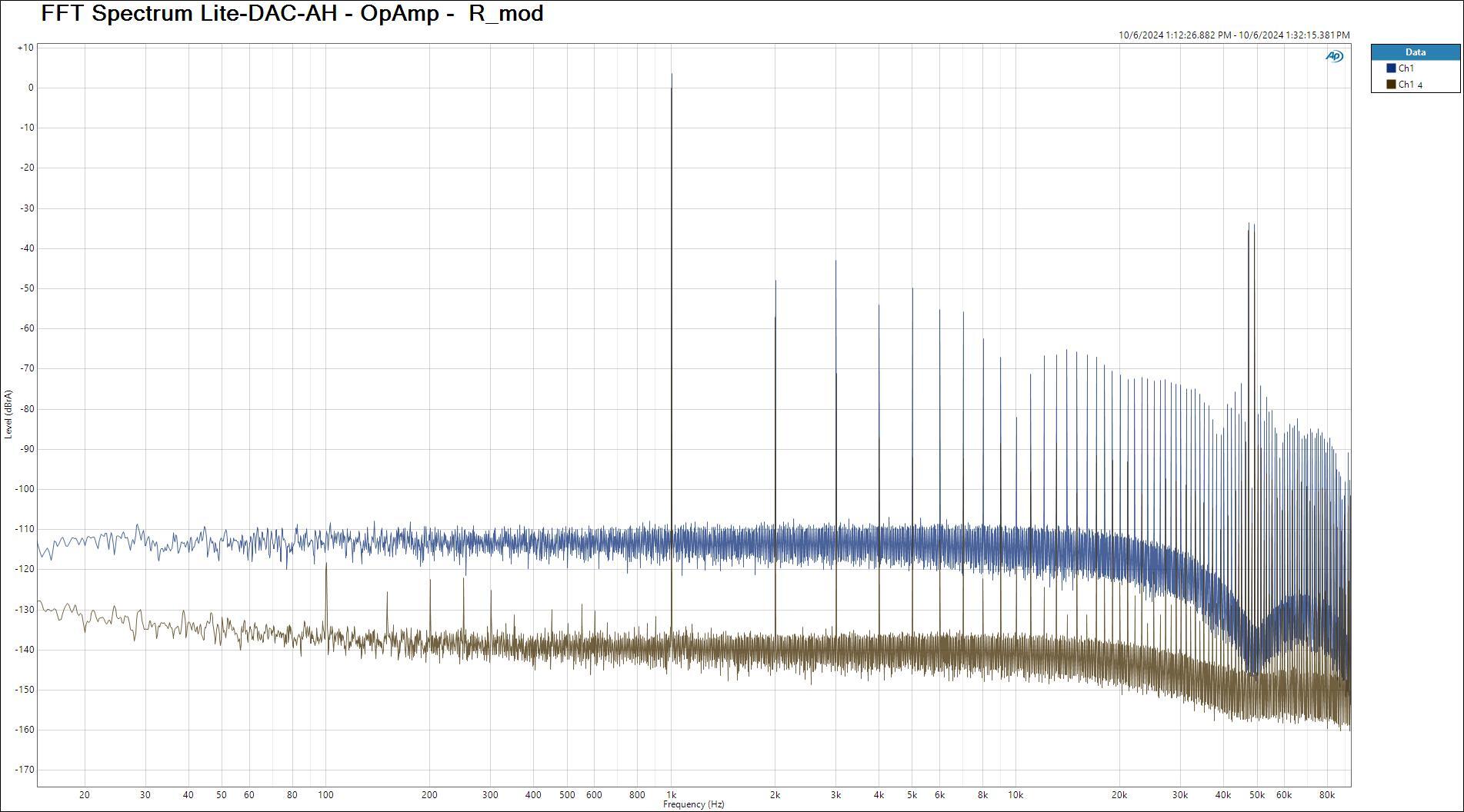Click the +10 level axis tick
1464x812 pixels.
coord(25,48)
